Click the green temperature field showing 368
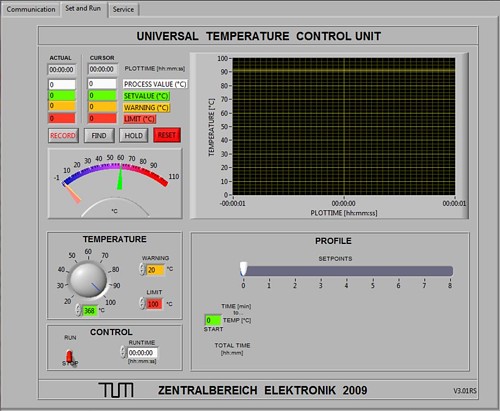This screenshot has width=500, height=411. click(90, 311)
